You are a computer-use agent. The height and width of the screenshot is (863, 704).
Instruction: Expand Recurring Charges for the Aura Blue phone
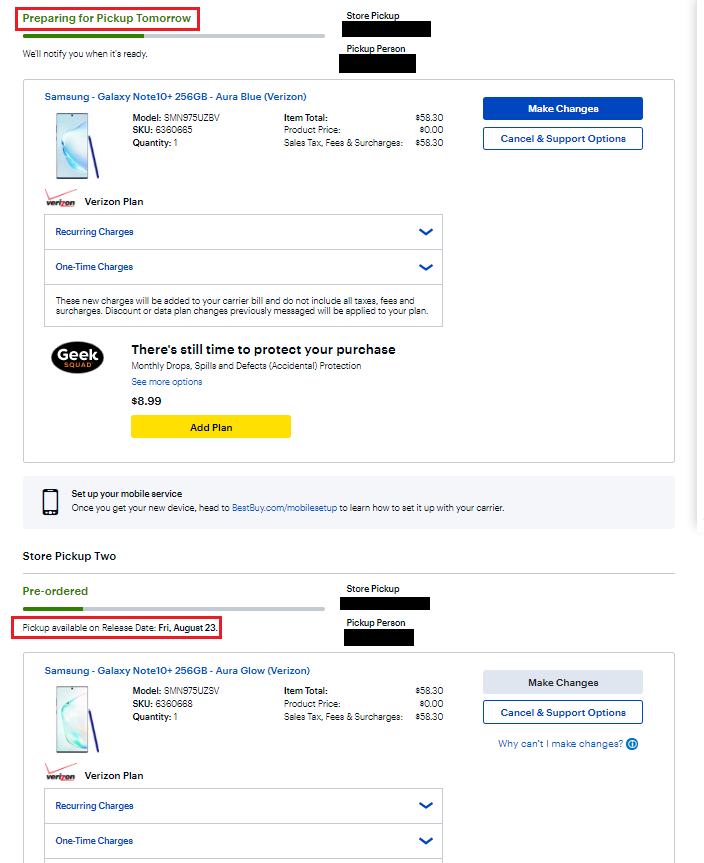coord(243,232)
